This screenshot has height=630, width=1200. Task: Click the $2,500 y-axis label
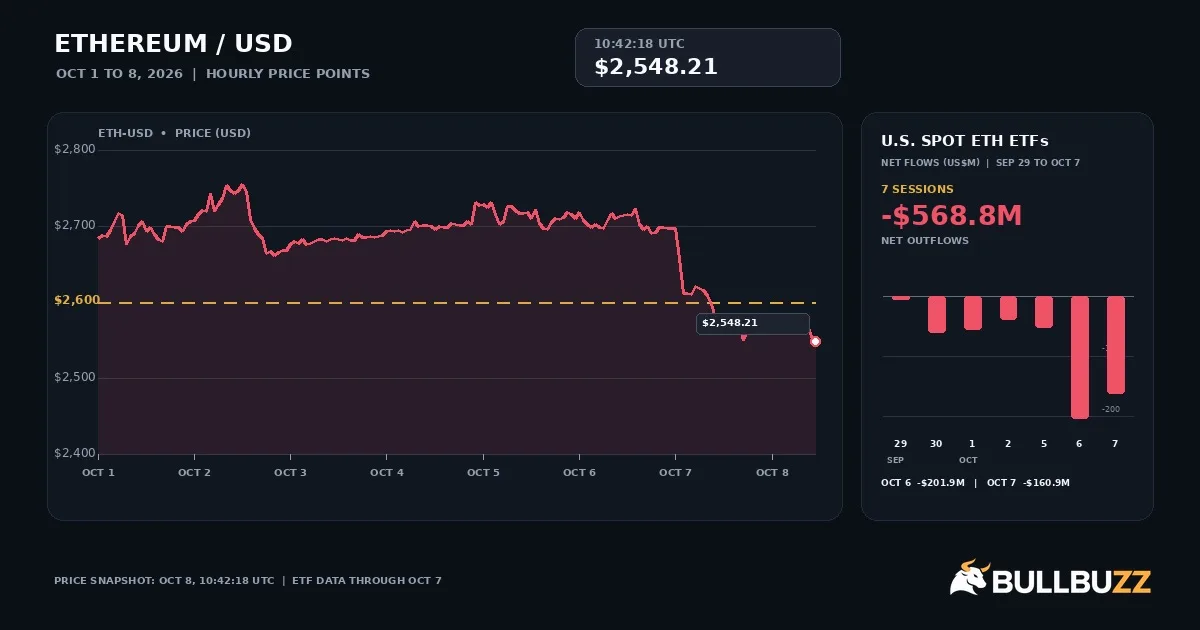[75, 378]
